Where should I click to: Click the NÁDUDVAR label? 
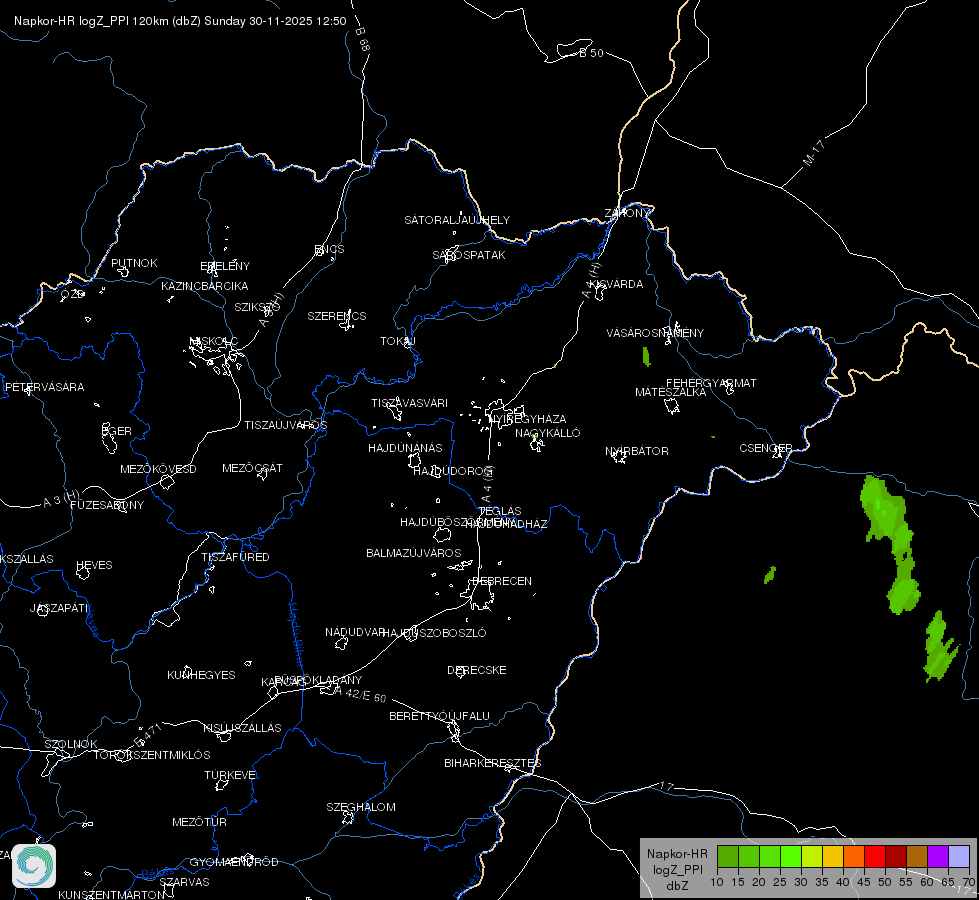pyautogui.click(x=355, y=632)
